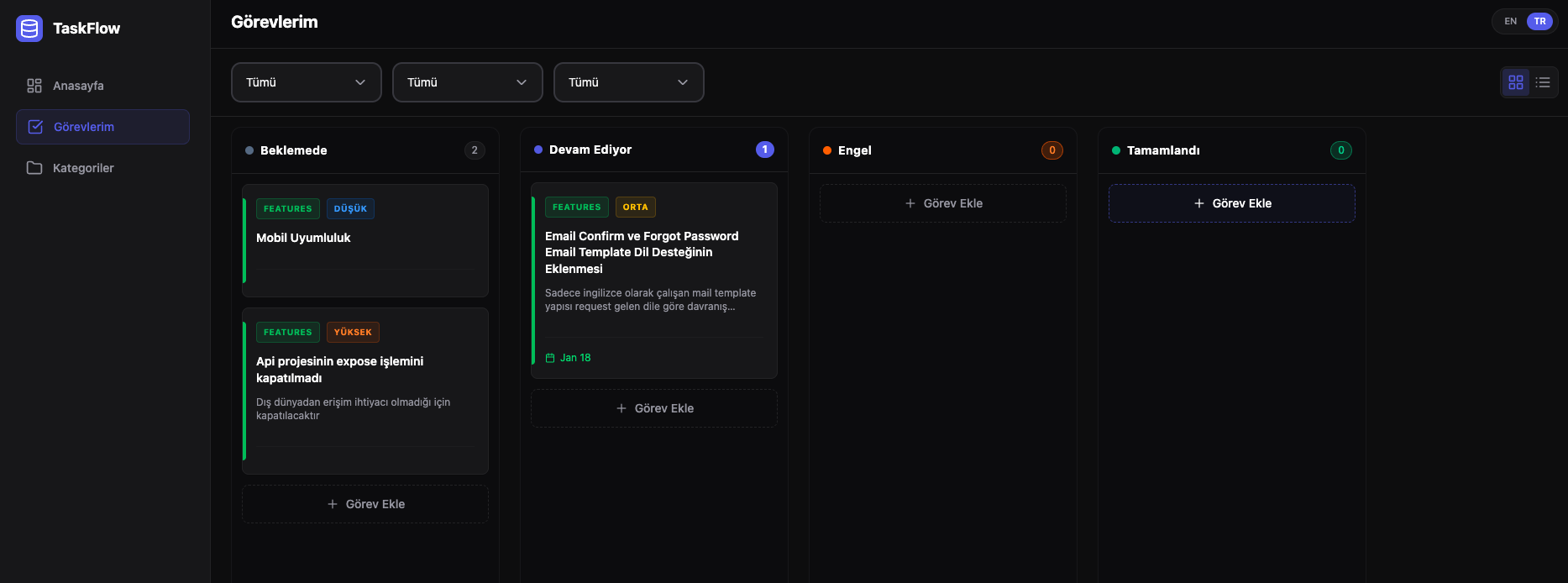Screen dimensions: 1568x583
Task: Add a task in Beklemede column
Action: pyautogui.click(x=365, y=504)
